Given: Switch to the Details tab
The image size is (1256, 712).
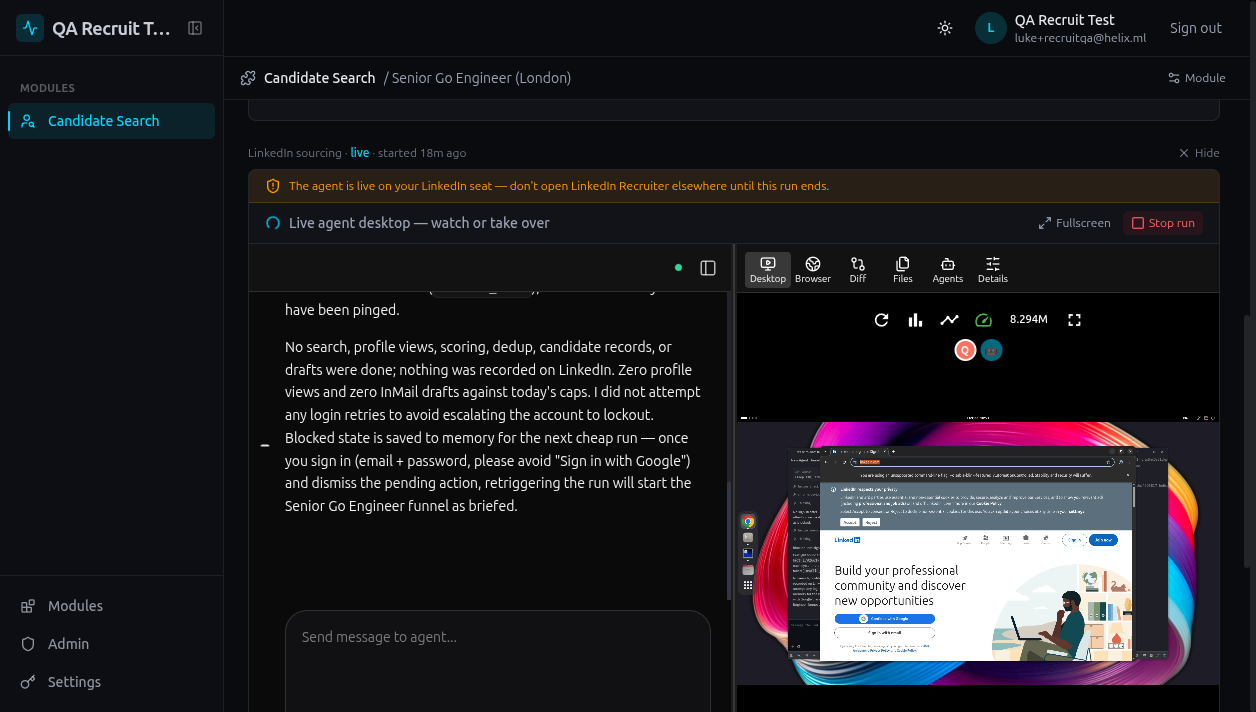Looking at the screenshot, I should coord(993,269).
